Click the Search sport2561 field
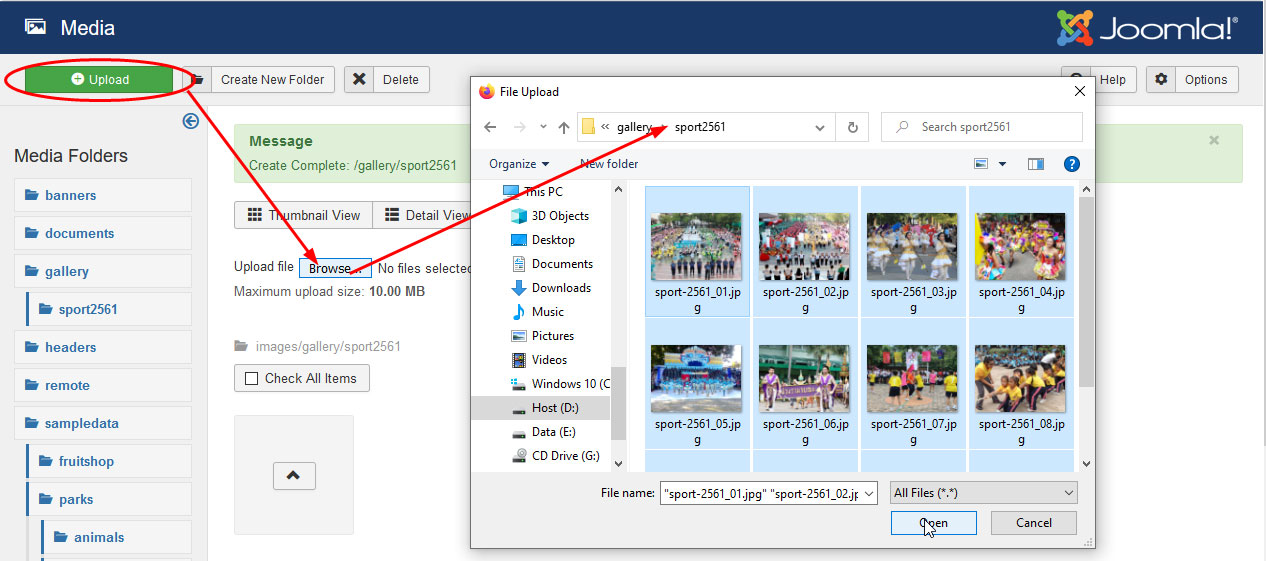 990,127
